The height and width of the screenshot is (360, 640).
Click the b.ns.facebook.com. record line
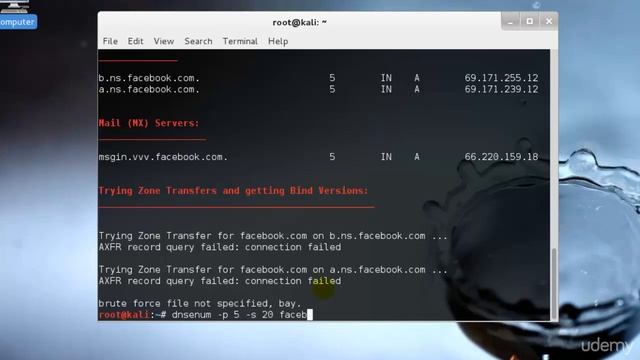(318, 78)
